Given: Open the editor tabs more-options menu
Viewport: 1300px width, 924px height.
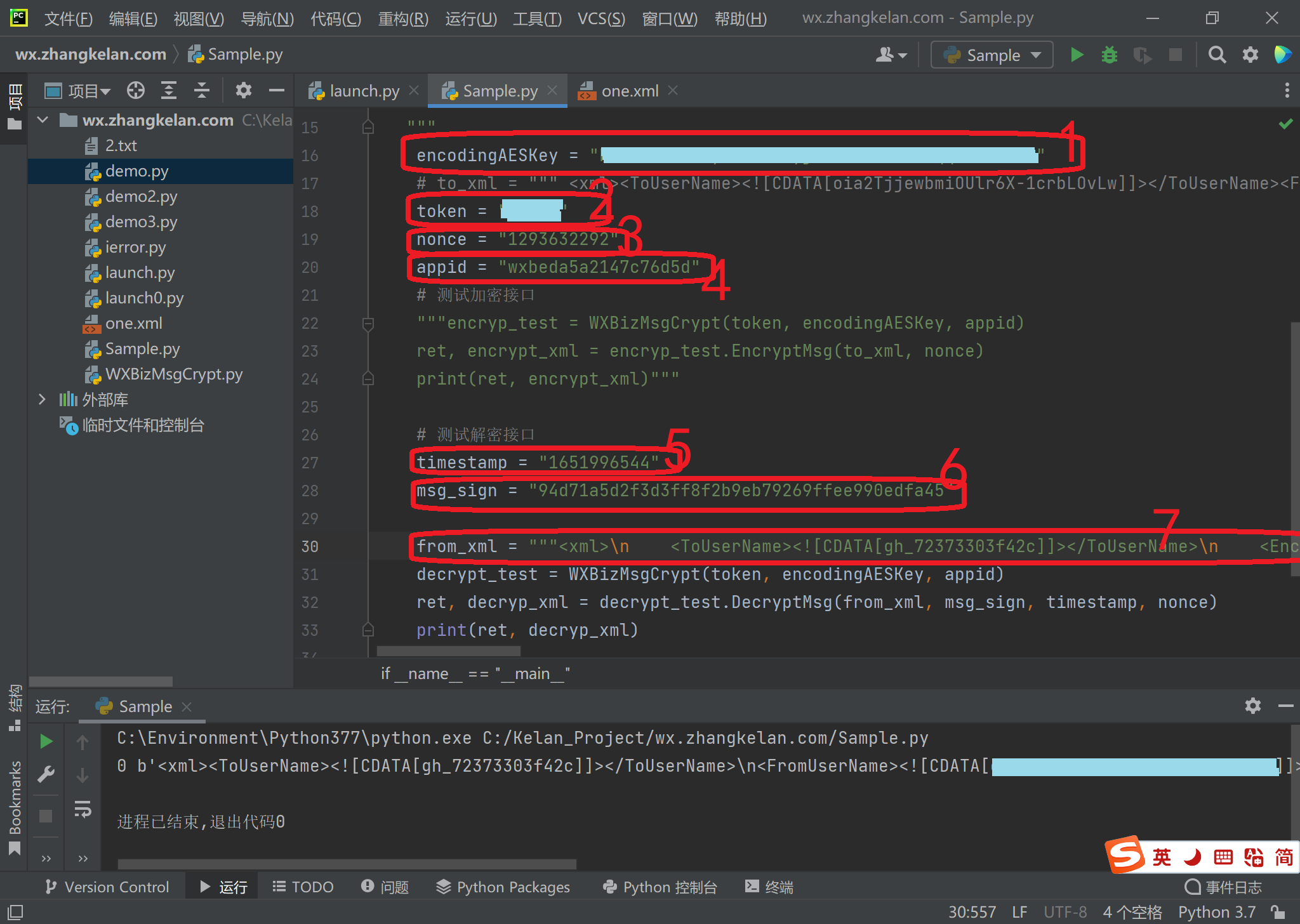Looking at the screenshot, I should [x=1287, y=90].
